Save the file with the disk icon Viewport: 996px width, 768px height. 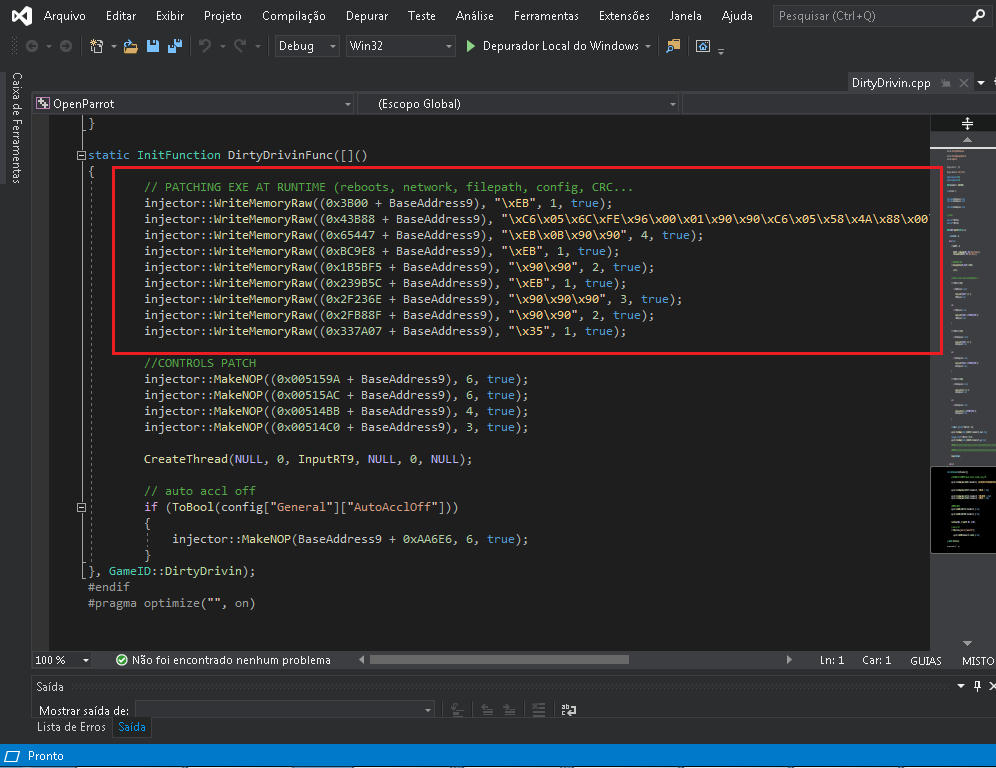pyautogui.click(x=152, y=46)
